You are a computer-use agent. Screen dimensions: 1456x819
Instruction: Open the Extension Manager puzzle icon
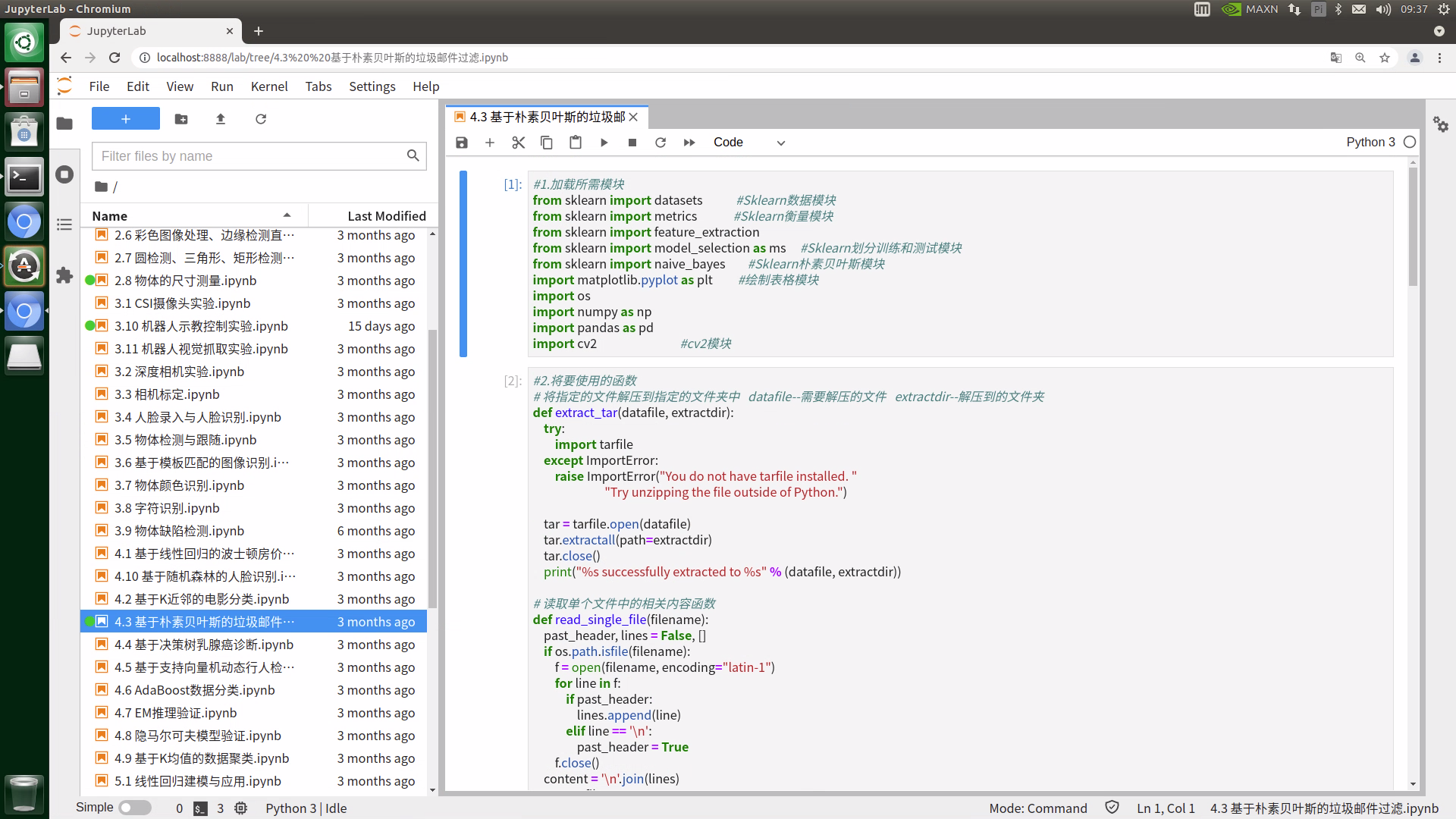point(64,275)
